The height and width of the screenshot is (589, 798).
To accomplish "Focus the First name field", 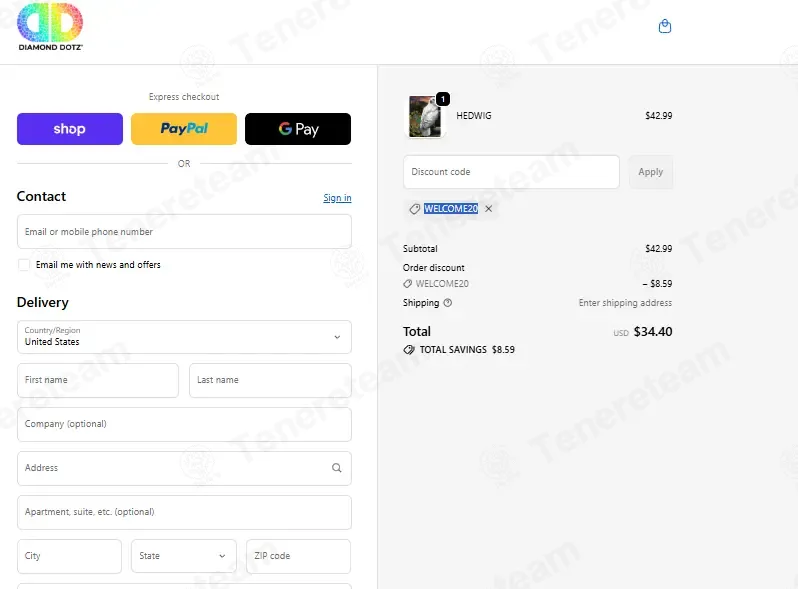I will [98, 380].
